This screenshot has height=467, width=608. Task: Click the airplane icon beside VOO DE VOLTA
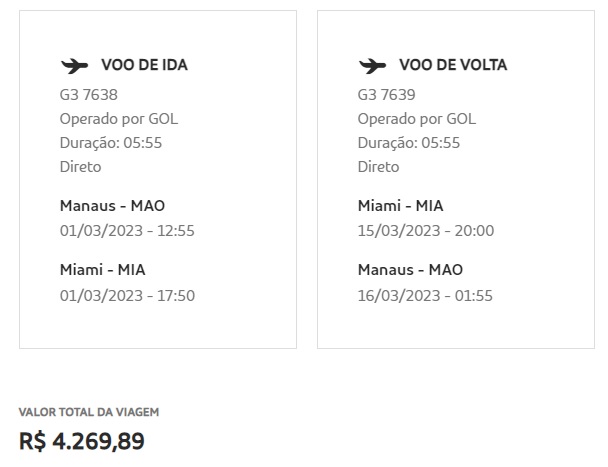[372, 66]
